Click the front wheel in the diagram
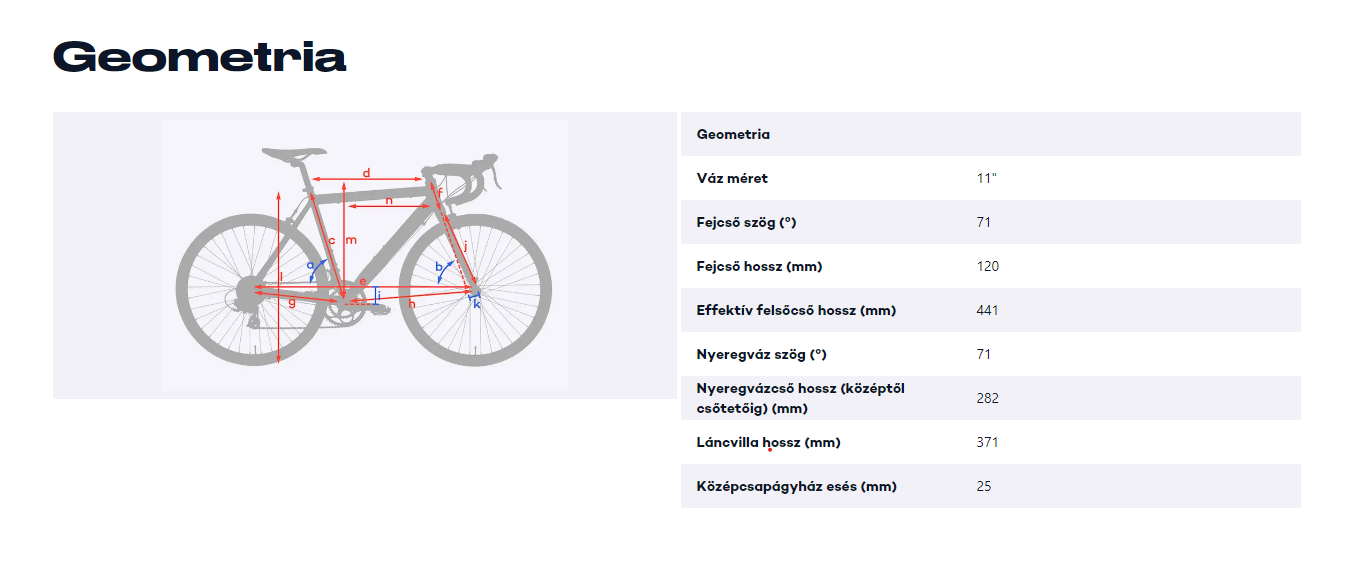The image size is (1354, 563). point(476,291)
